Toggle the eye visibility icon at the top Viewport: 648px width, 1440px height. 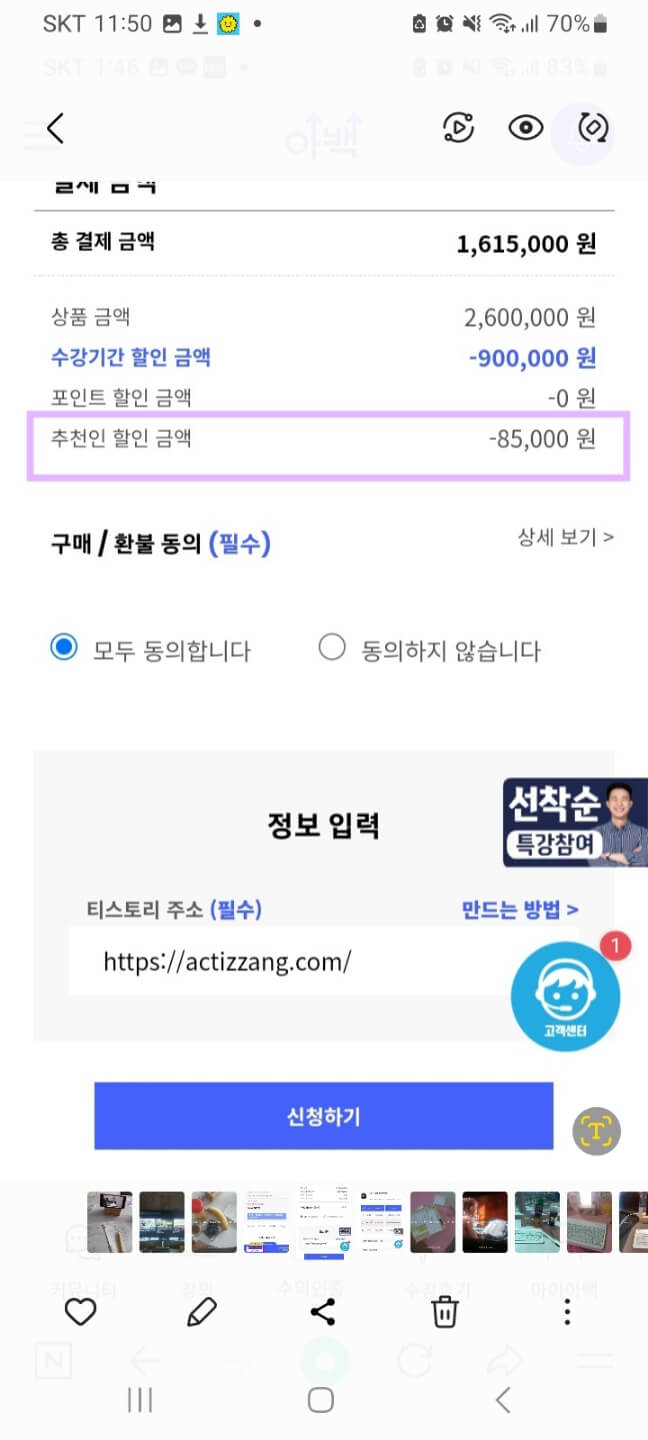(525, 129)
